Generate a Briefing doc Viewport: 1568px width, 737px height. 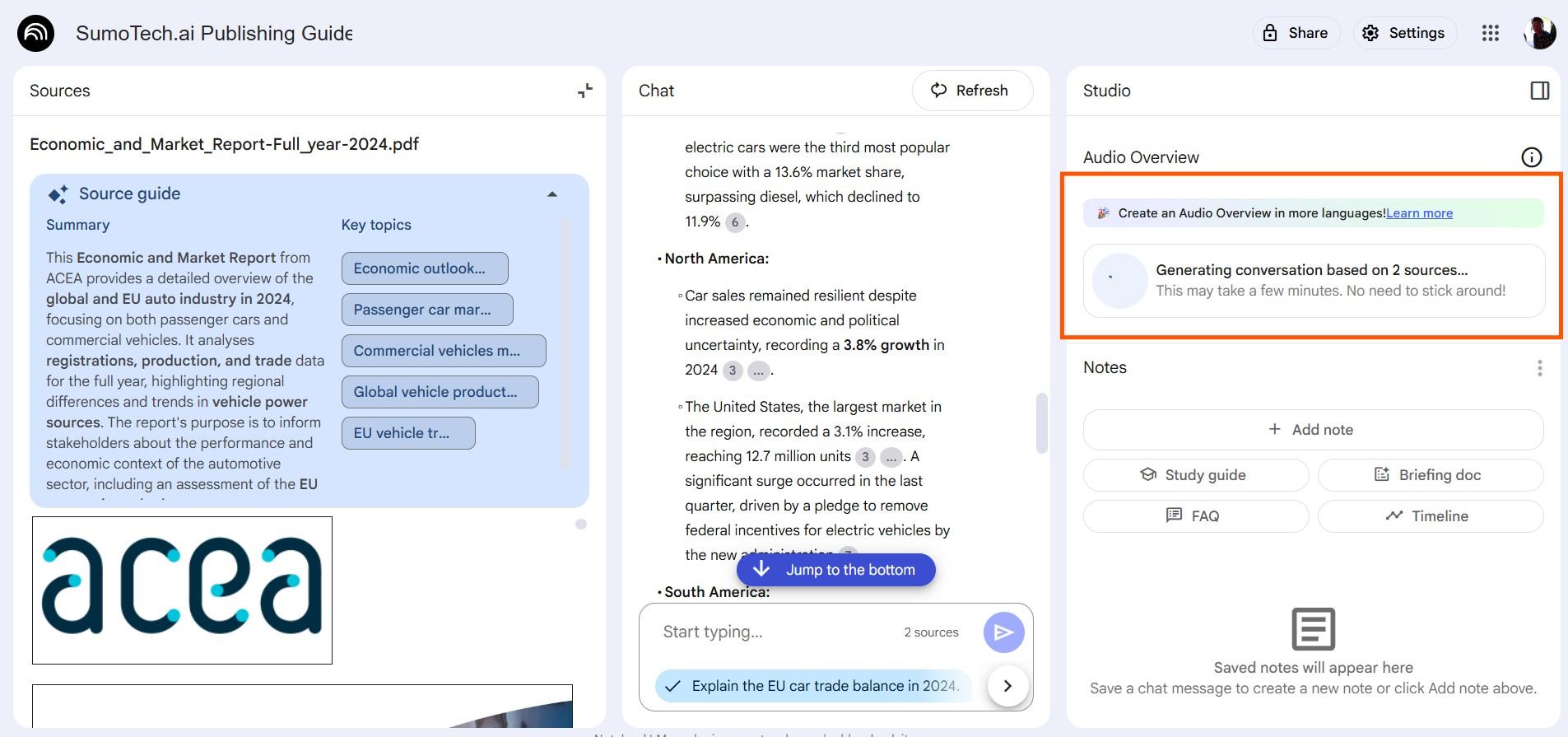tap(1431, 475)
